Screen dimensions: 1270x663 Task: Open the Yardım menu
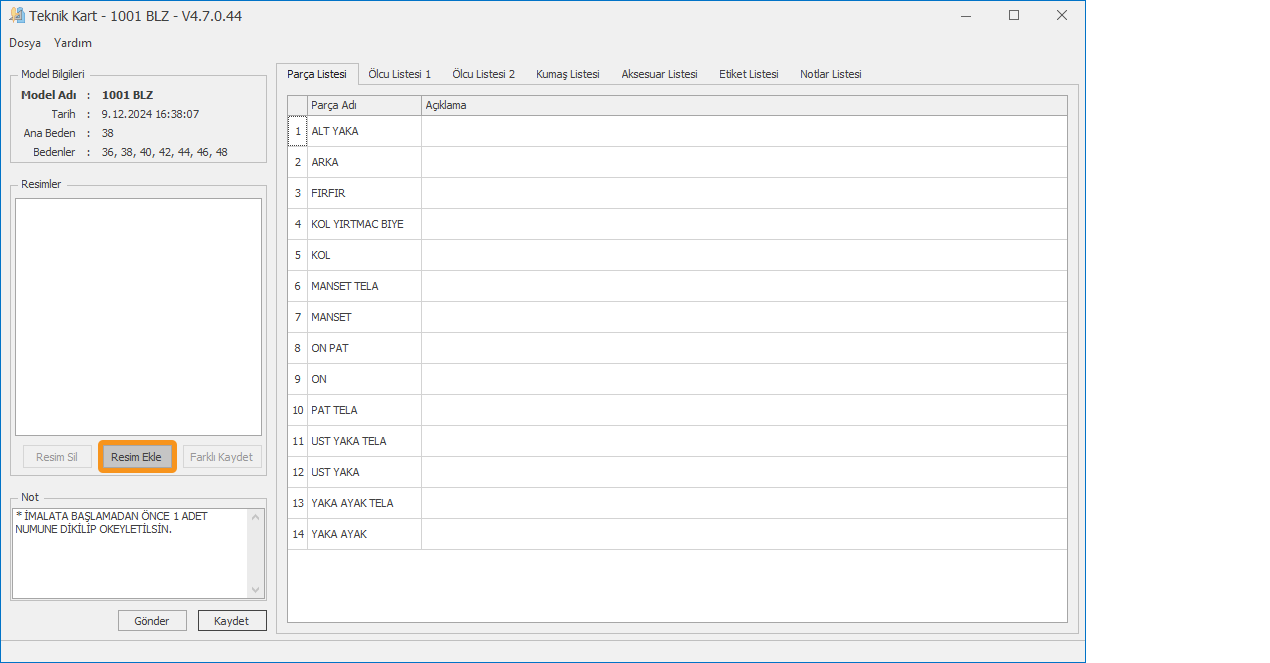click(73, 43)
